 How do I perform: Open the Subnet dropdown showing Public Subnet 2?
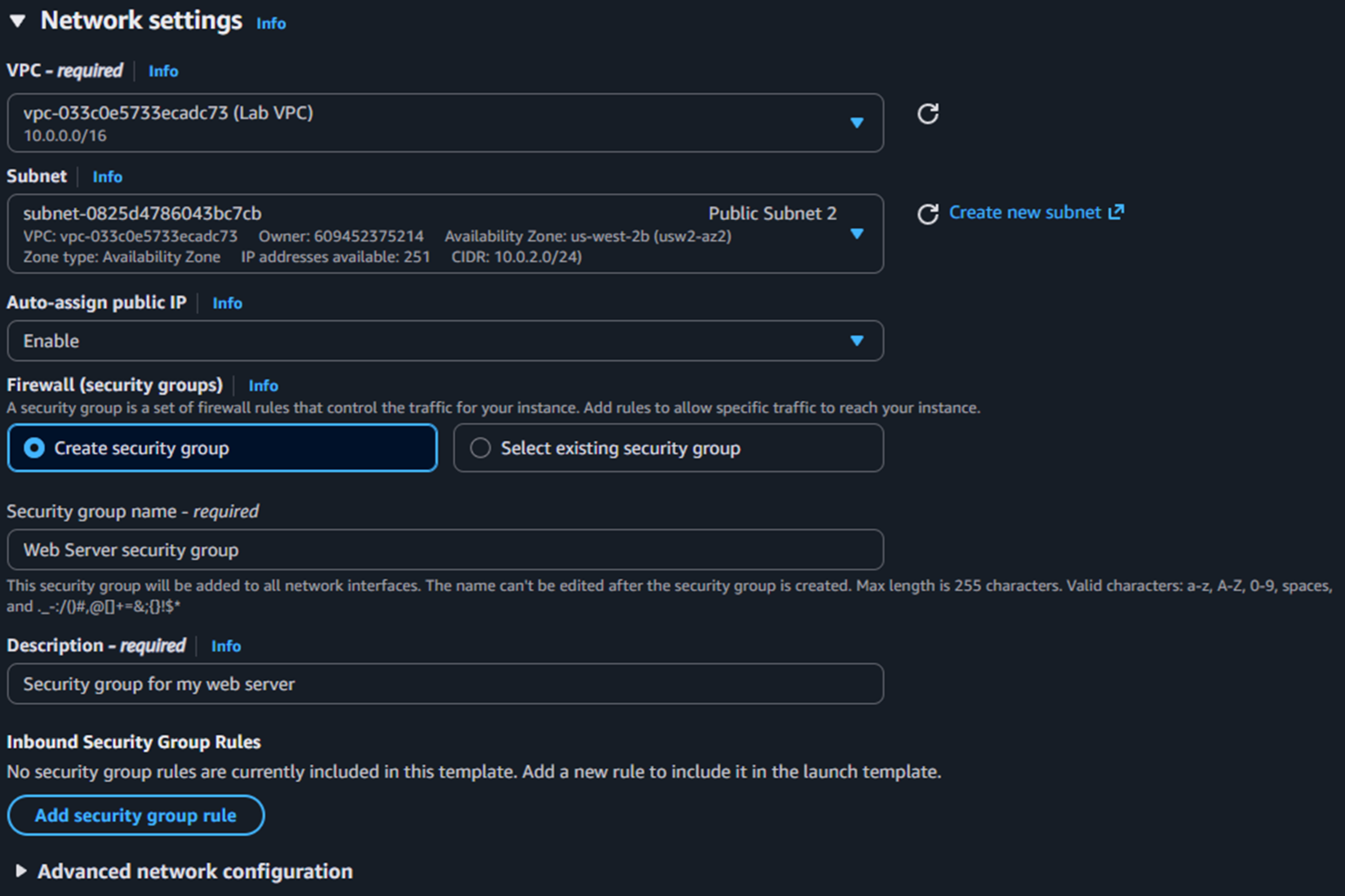tap(857, 234)
